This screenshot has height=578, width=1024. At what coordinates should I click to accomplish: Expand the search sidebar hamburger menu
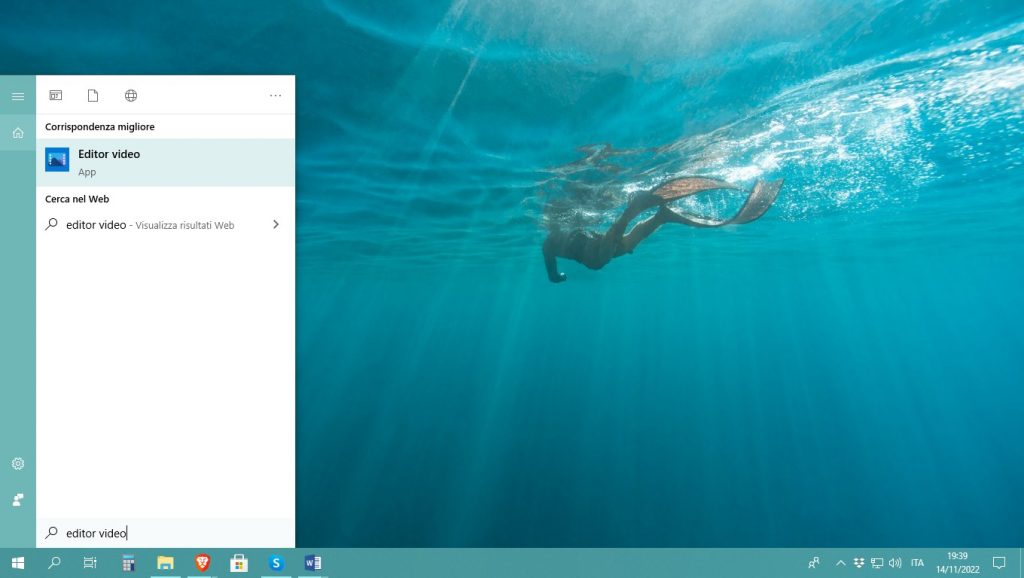point(18,96)
